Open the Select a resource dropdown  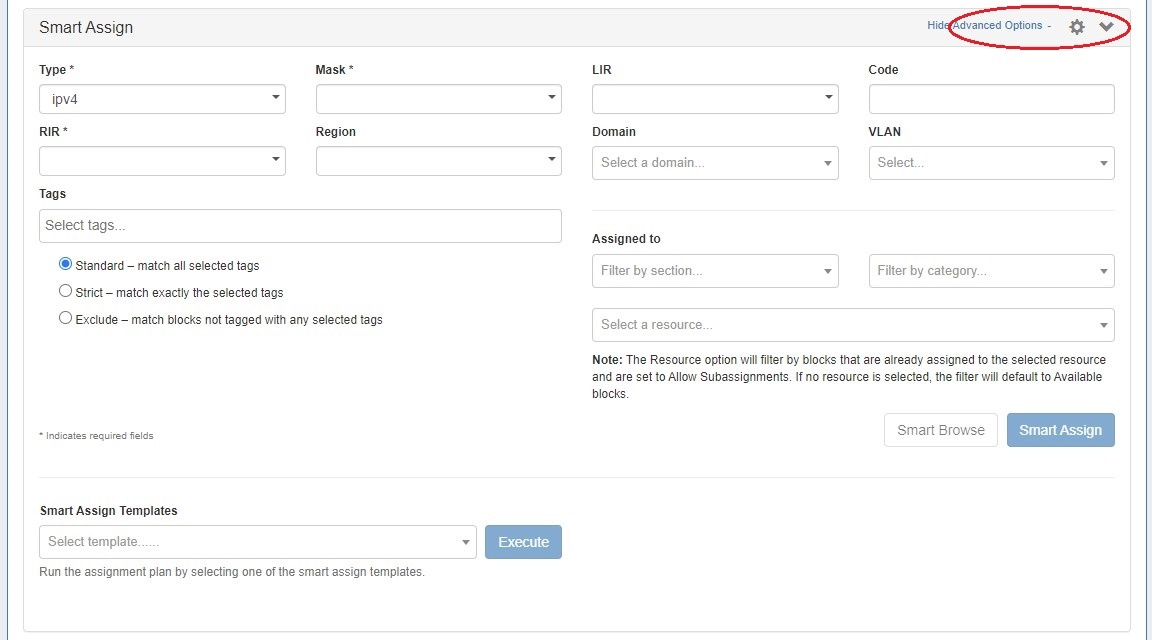pos(853,325)
